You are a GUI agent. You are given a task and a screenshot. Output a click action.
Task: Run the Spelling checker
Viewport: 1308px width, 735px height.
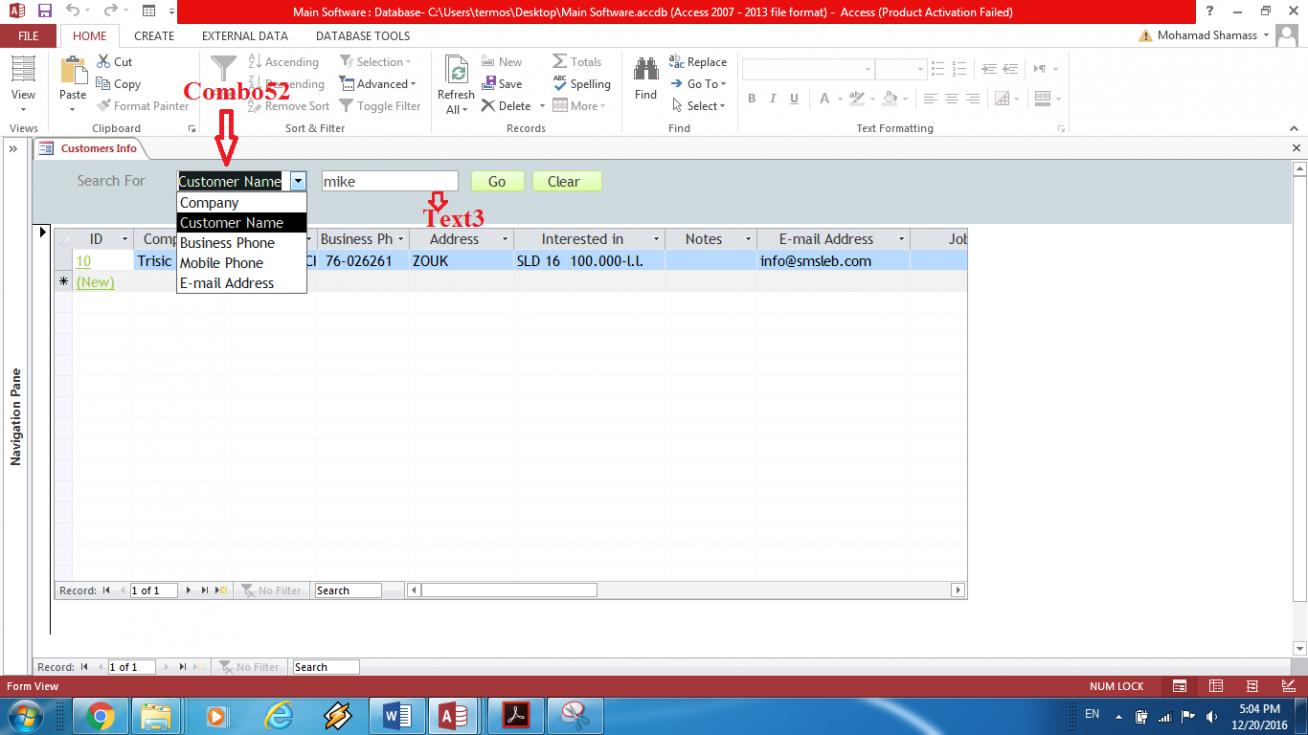(x=581, y=84)
